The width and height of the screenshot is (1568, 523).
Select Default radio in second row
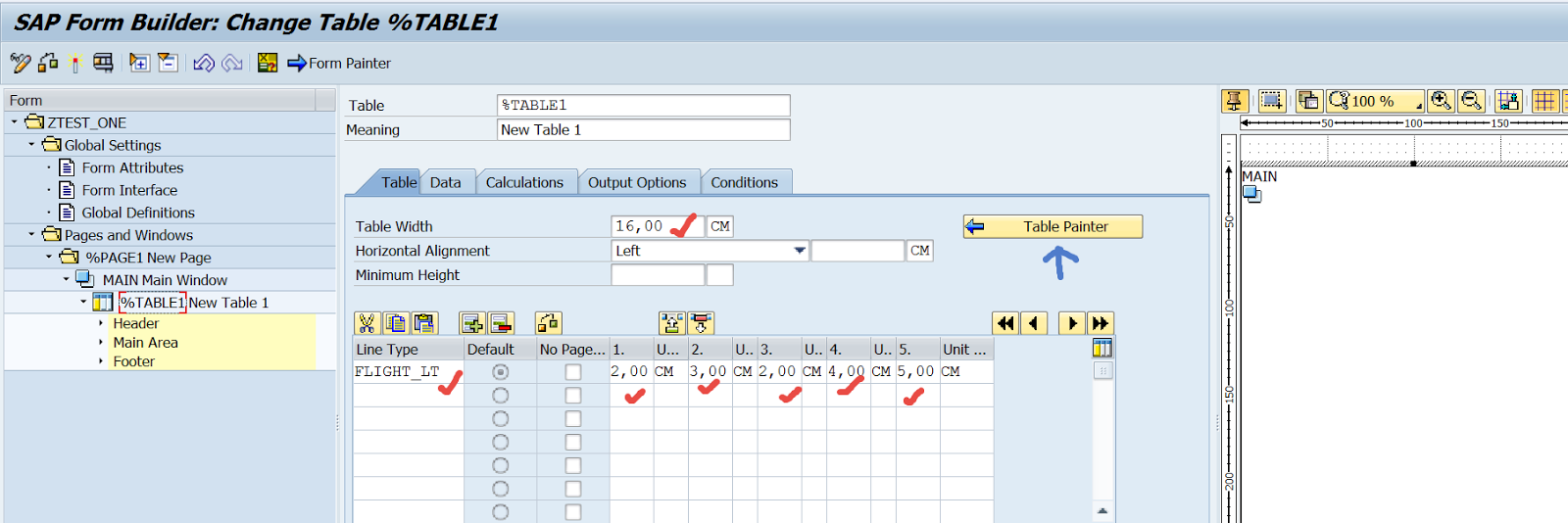coord(501,396)
